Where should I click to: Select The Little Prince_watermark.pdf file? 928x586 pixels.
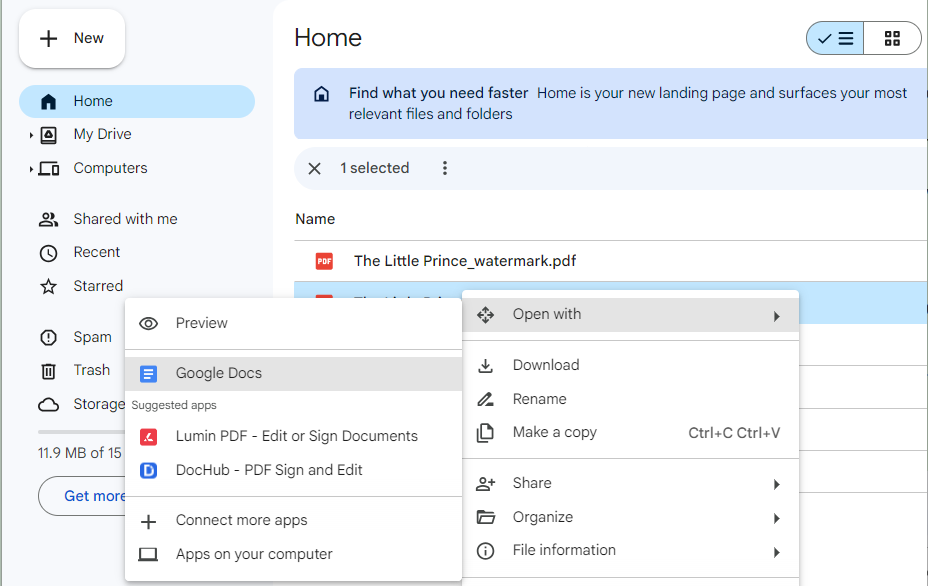pyautogui.click(x=464, y=260)
